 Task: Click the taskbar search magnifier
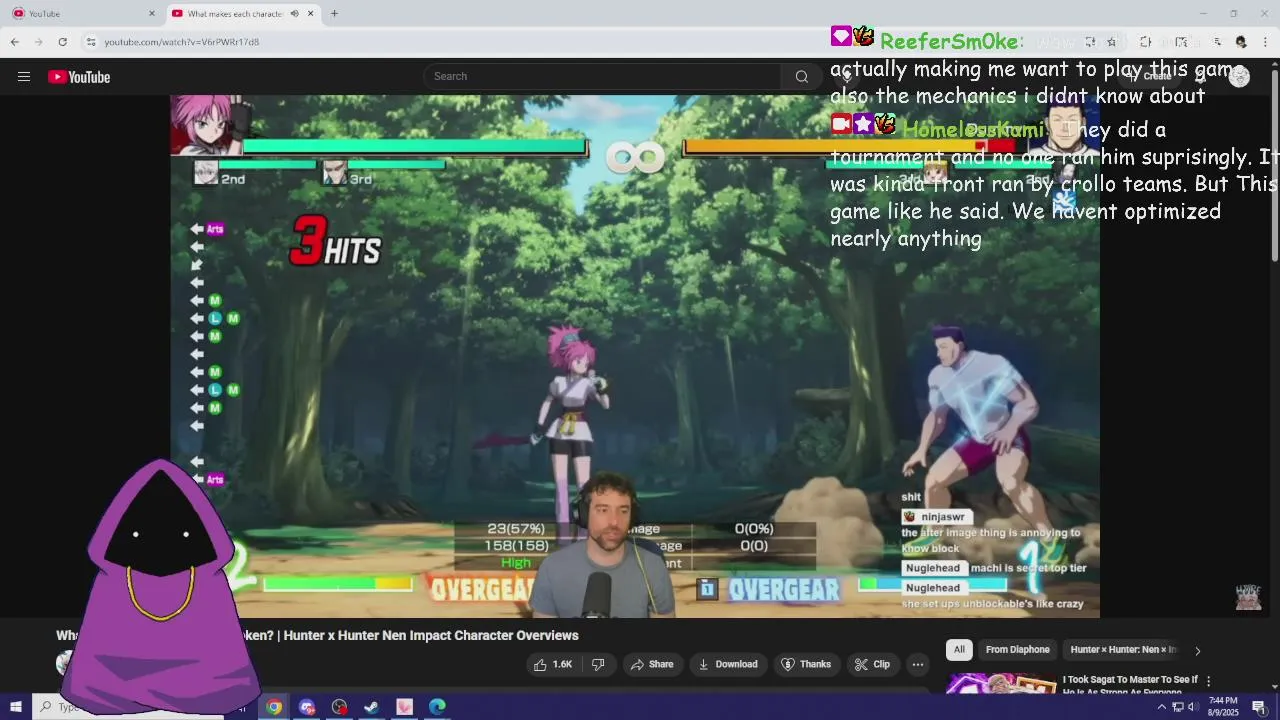pyautogui.click(x=45, y=707)
